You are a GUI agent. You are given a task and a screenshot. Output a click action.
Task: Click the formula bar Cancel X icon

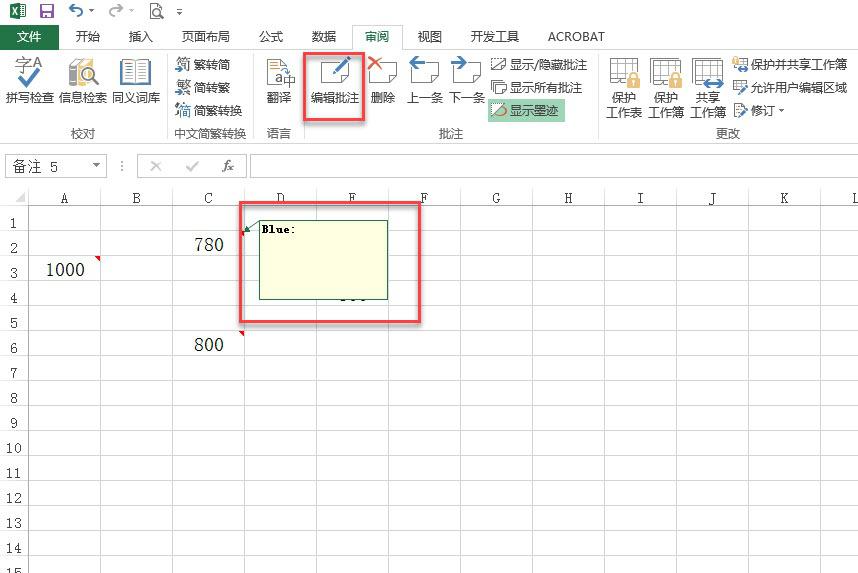[156, 166]
